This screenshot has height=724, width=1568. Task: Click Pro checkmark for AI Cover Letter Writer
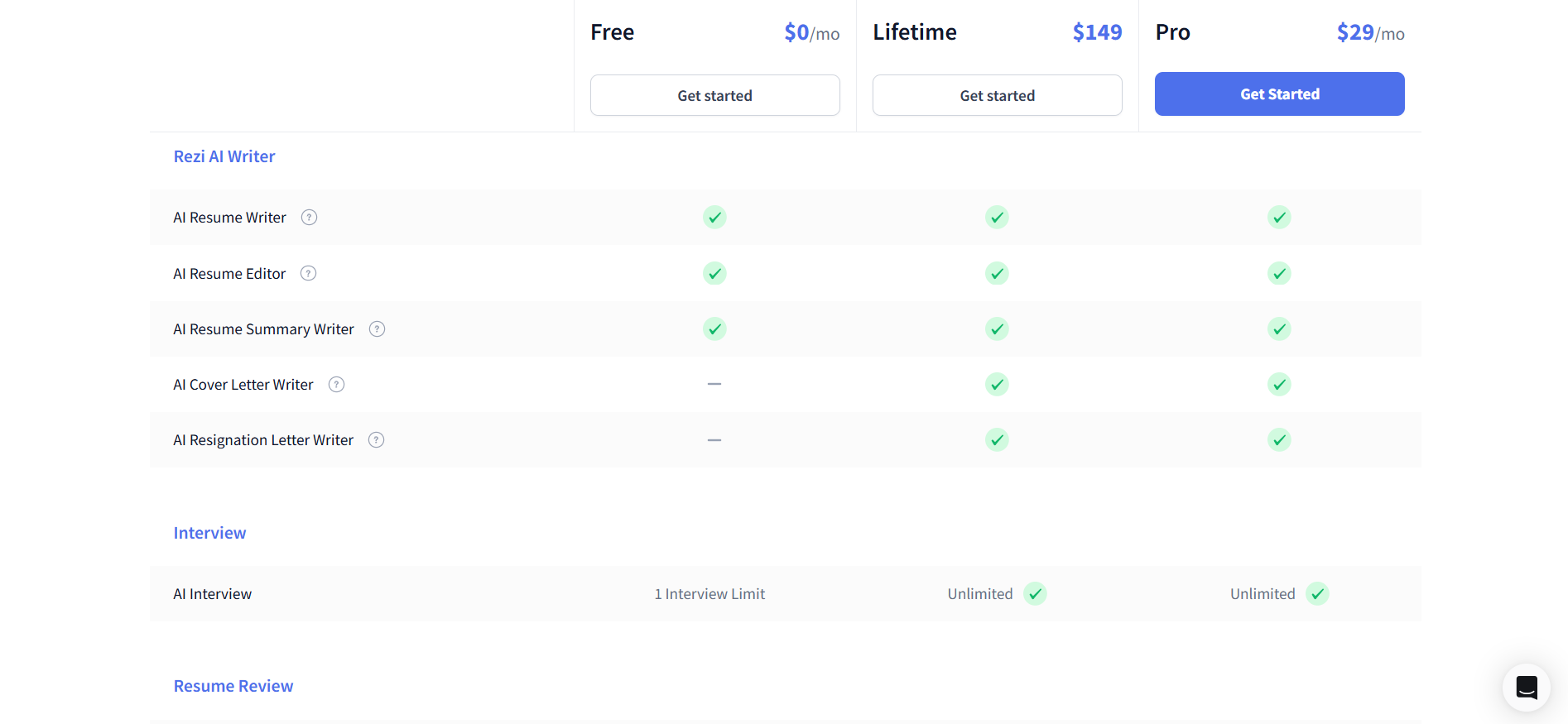pyautogui.click(x=1279, y=384)
